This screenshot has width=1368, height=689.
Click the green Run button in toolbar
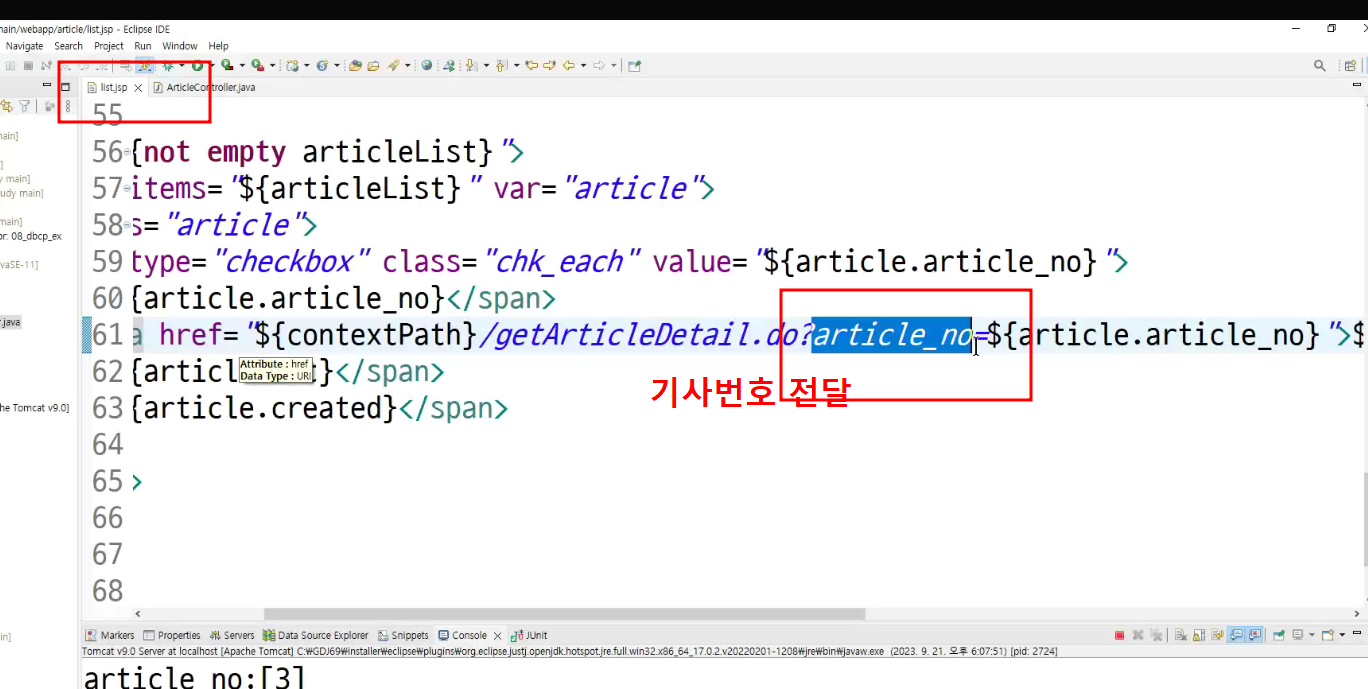point(197,65)
